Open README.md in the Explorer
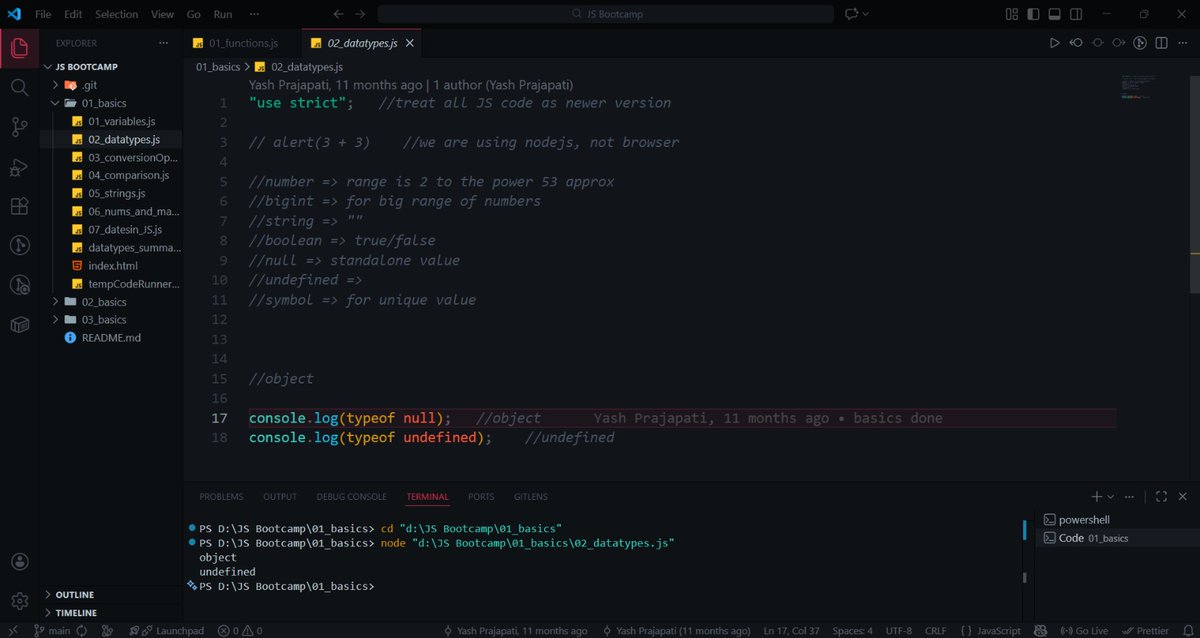 tap(110, 338)
